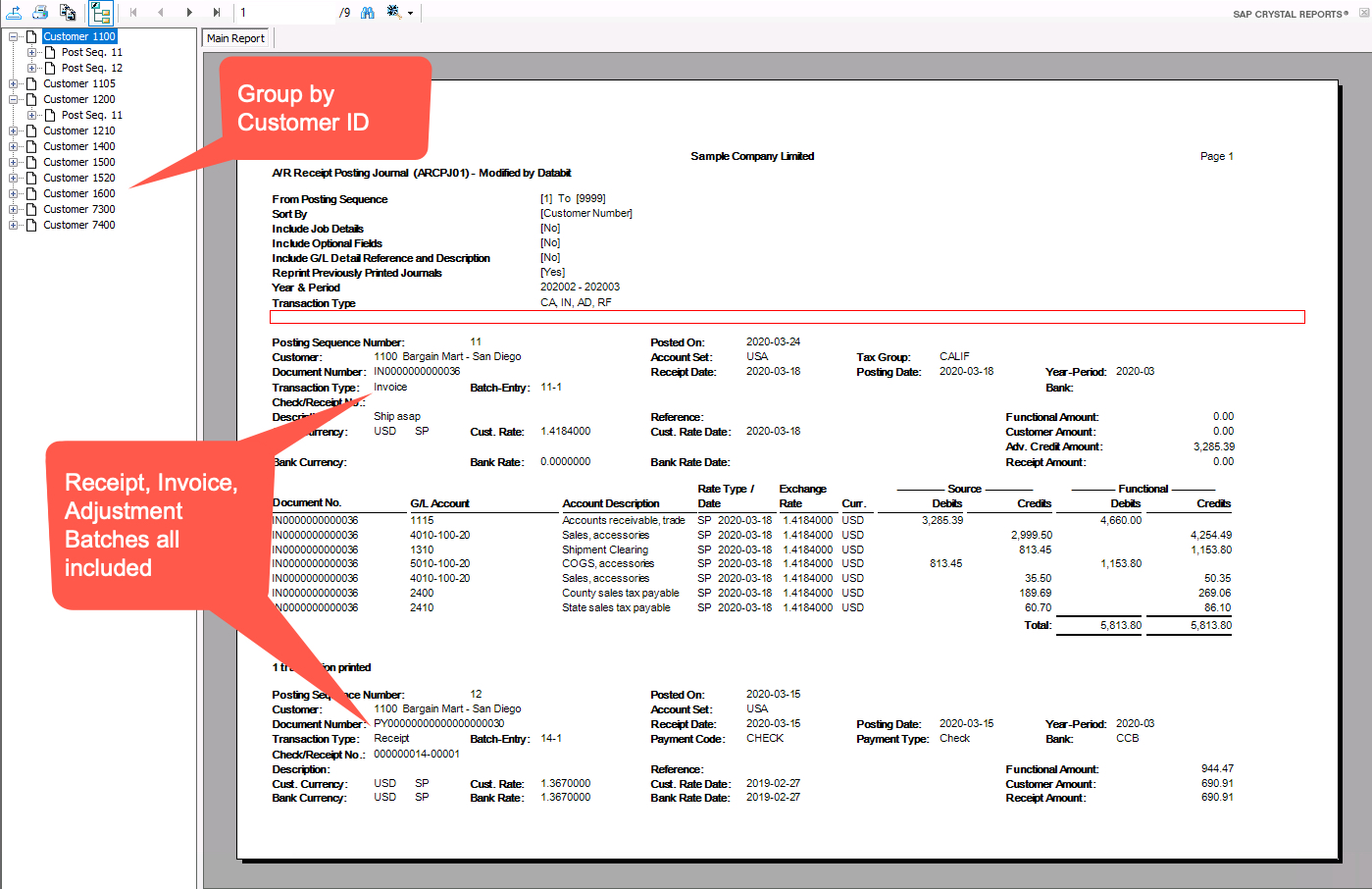The height and width of the screenshot is (889, 1372).
Task: Click the Print Report icon
Action: [40, 12]
